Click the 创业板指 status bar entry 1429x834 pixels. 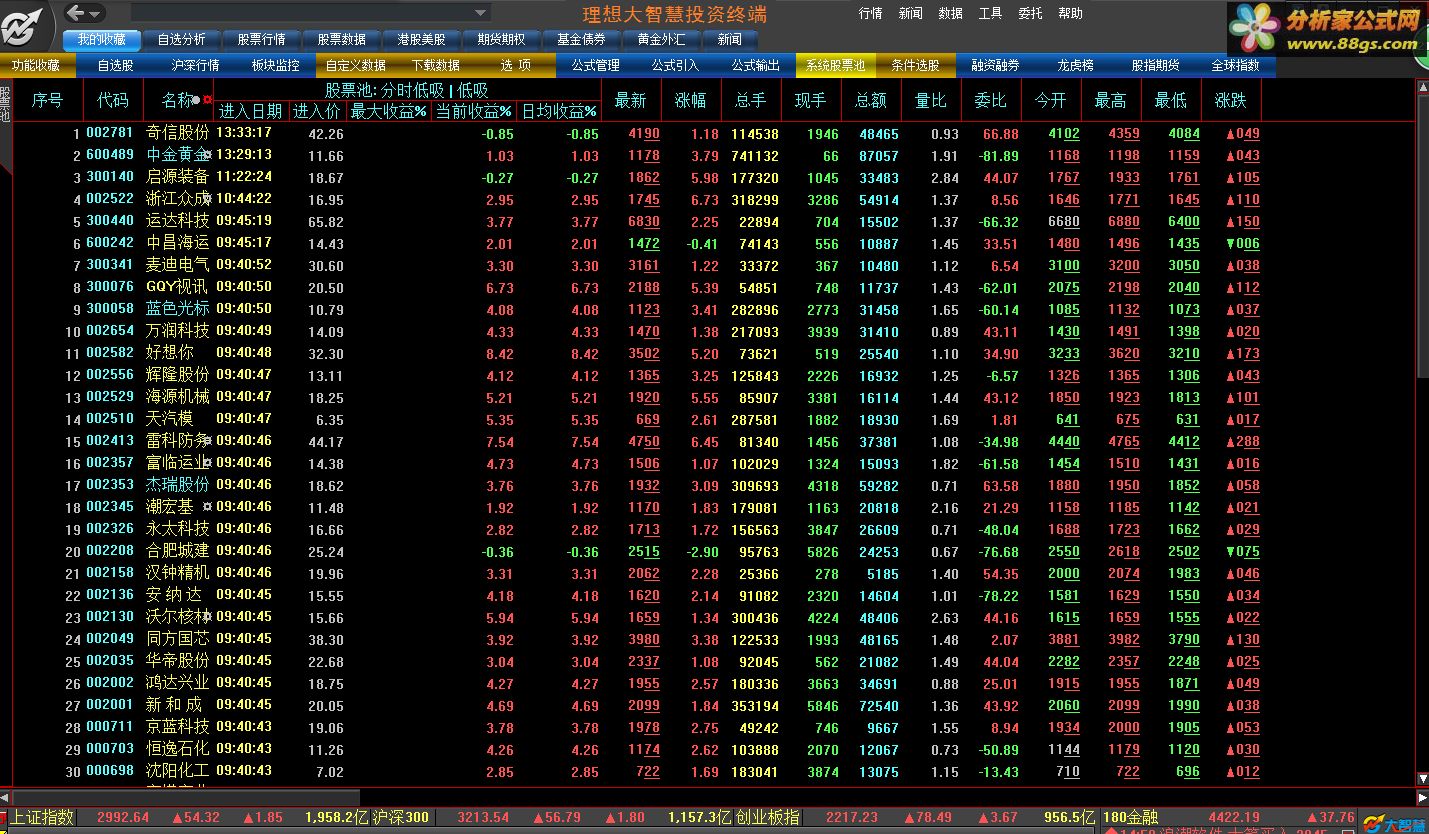pos(767,817)
